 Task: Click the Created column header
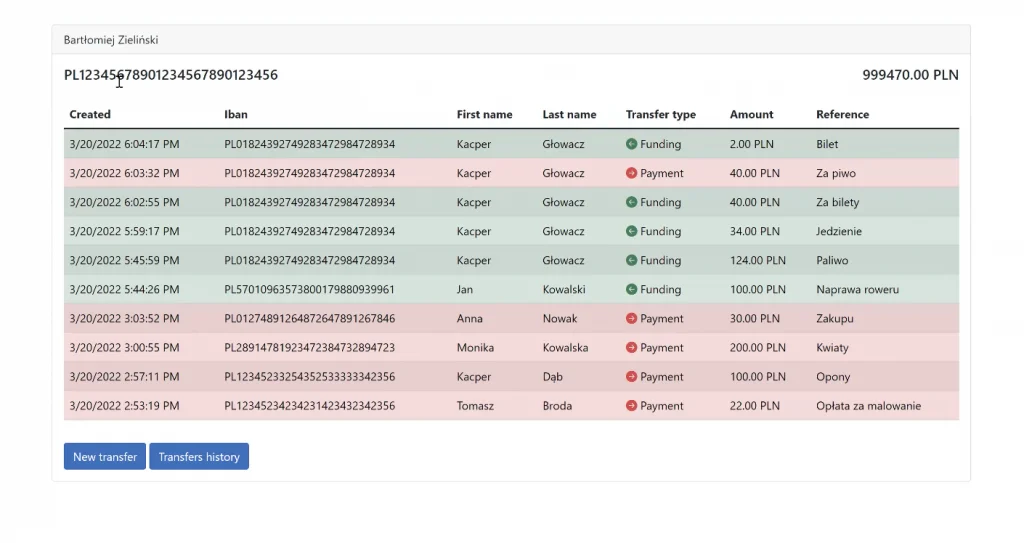click(90, 114)
